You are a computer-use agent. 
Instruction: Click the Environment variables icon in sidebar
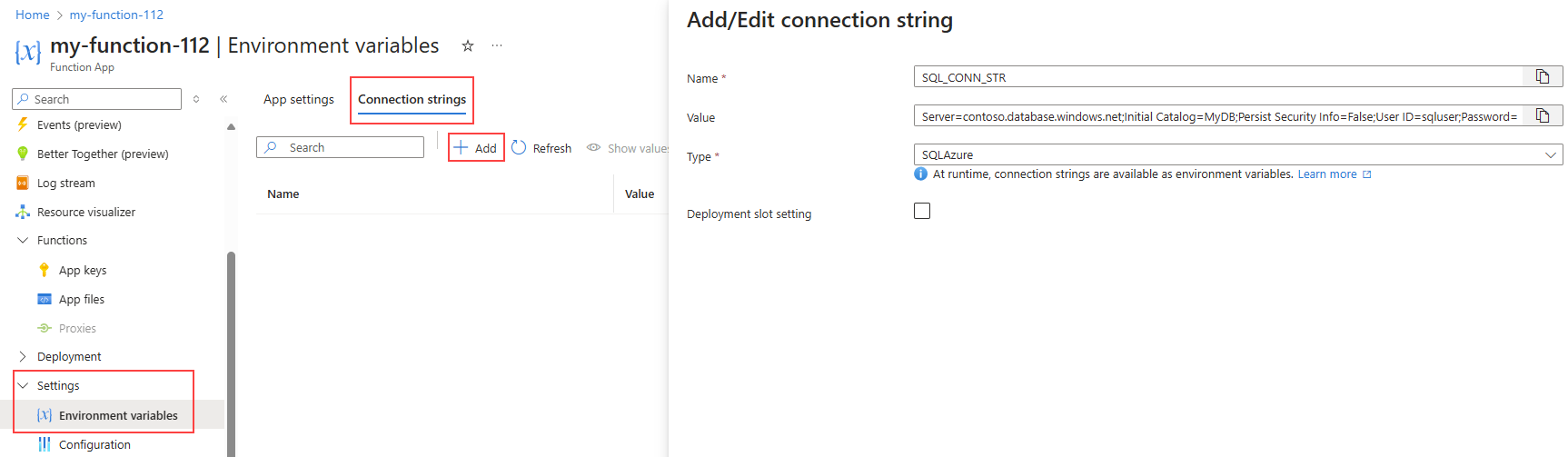45,415
